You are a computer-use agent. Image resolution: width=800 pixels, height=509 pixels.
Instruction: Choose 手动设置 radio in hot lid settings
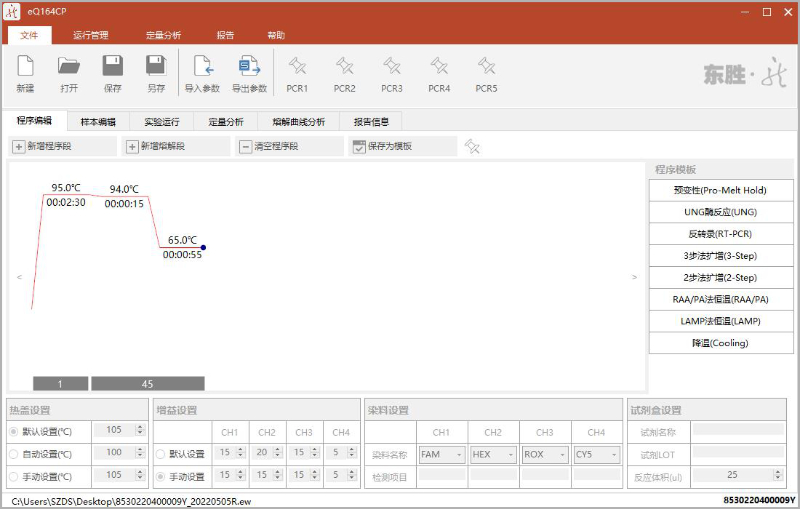pyautogui.click(x=14, y=476)
